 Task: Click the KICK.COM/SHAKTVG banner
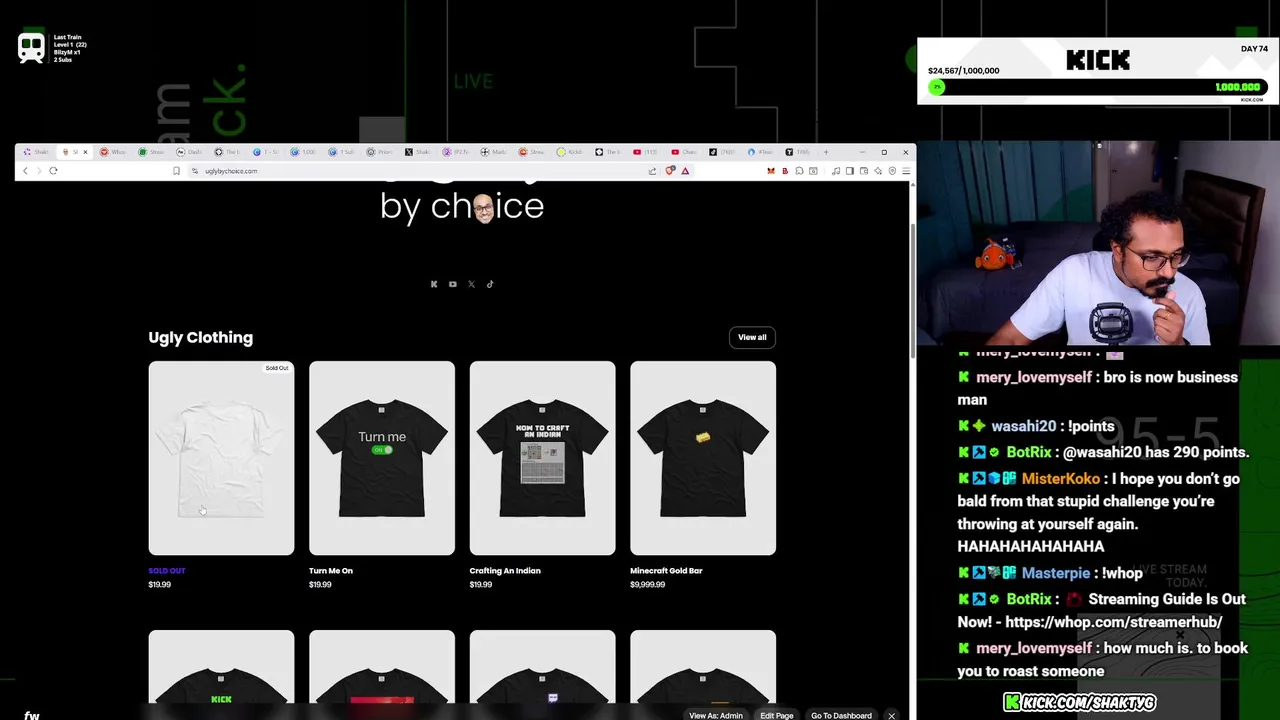point(1080,703)
